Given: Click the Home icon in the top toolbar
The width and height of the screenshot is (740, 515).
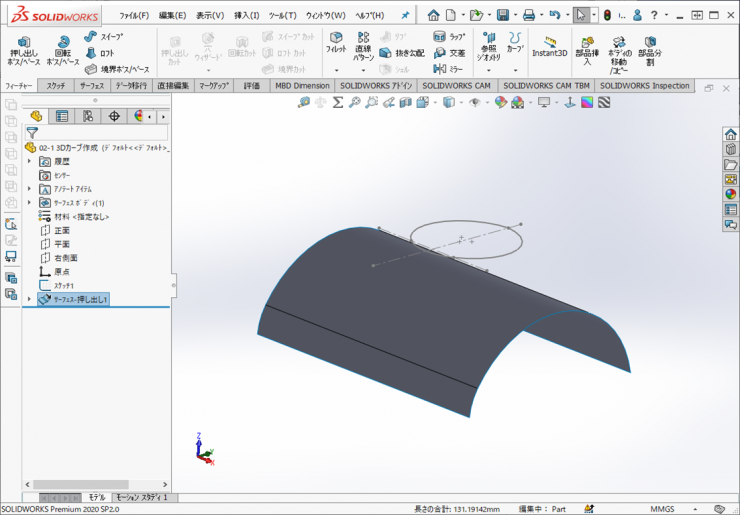Looking at the screenshot, I should tap(433, 15).
